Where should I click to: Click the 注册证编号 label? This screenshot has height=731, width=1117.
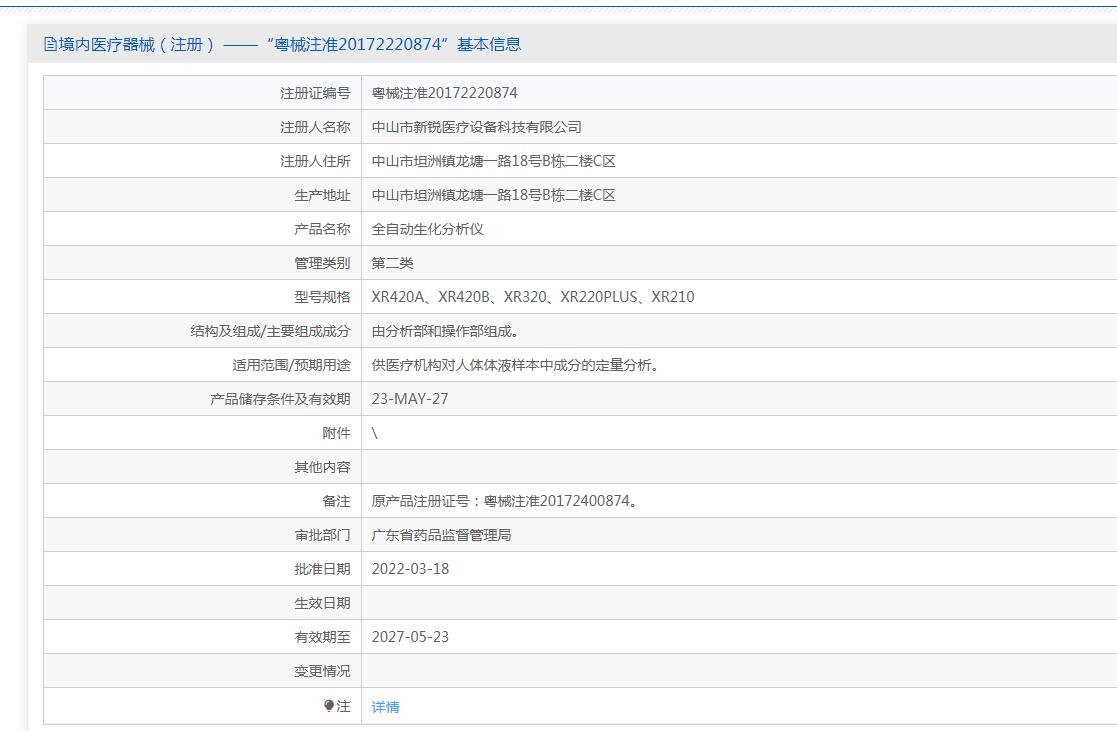tap(316, 93)
